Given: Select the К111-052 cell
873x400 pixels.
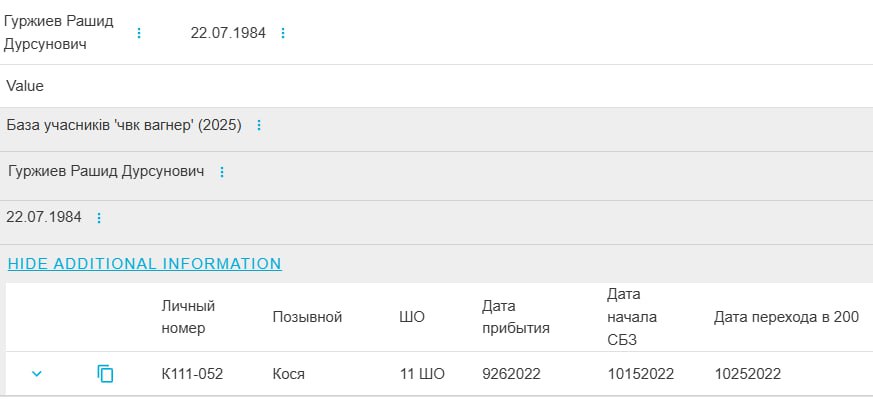Looking at the screenshot, I should (192, 374).
